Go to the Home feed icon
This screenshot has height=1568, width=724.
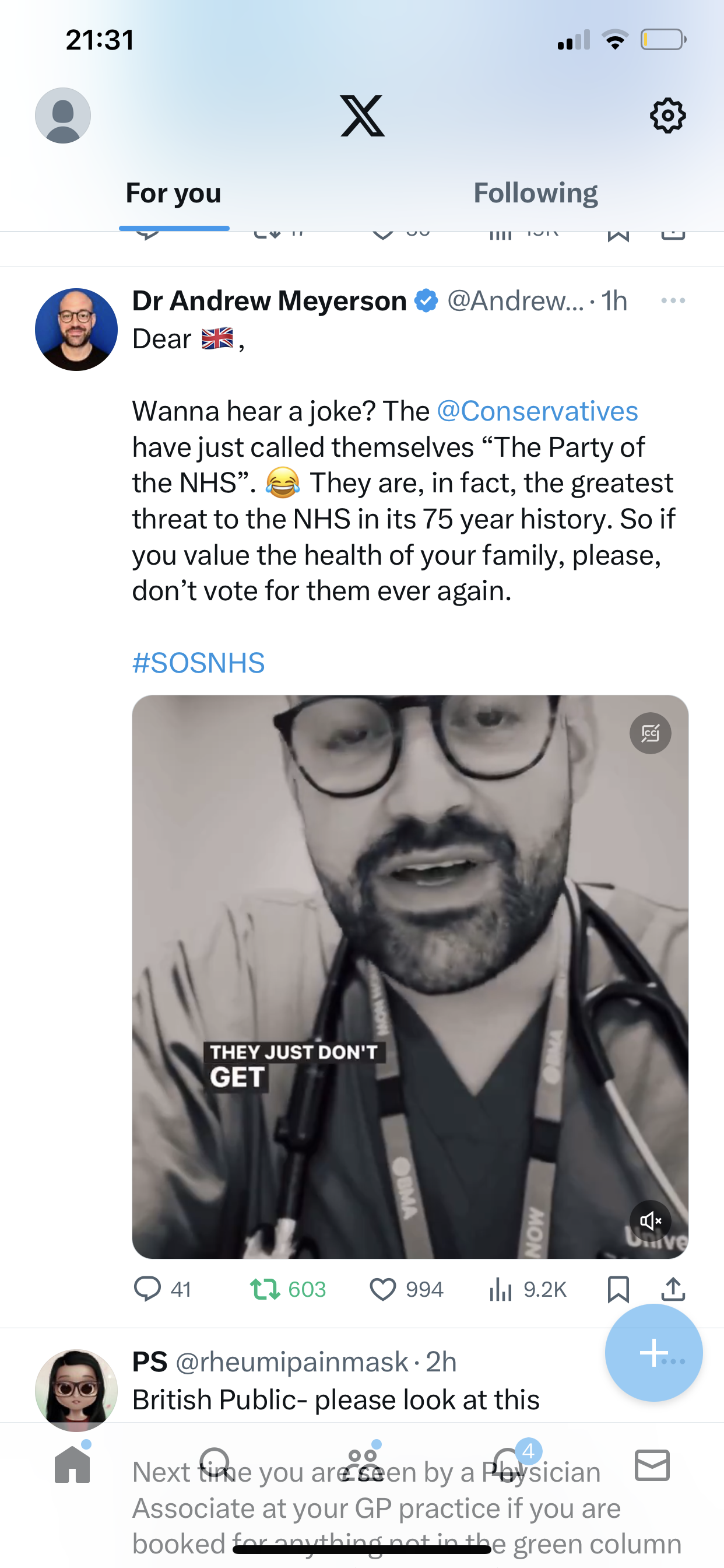tap(72, 1464)
